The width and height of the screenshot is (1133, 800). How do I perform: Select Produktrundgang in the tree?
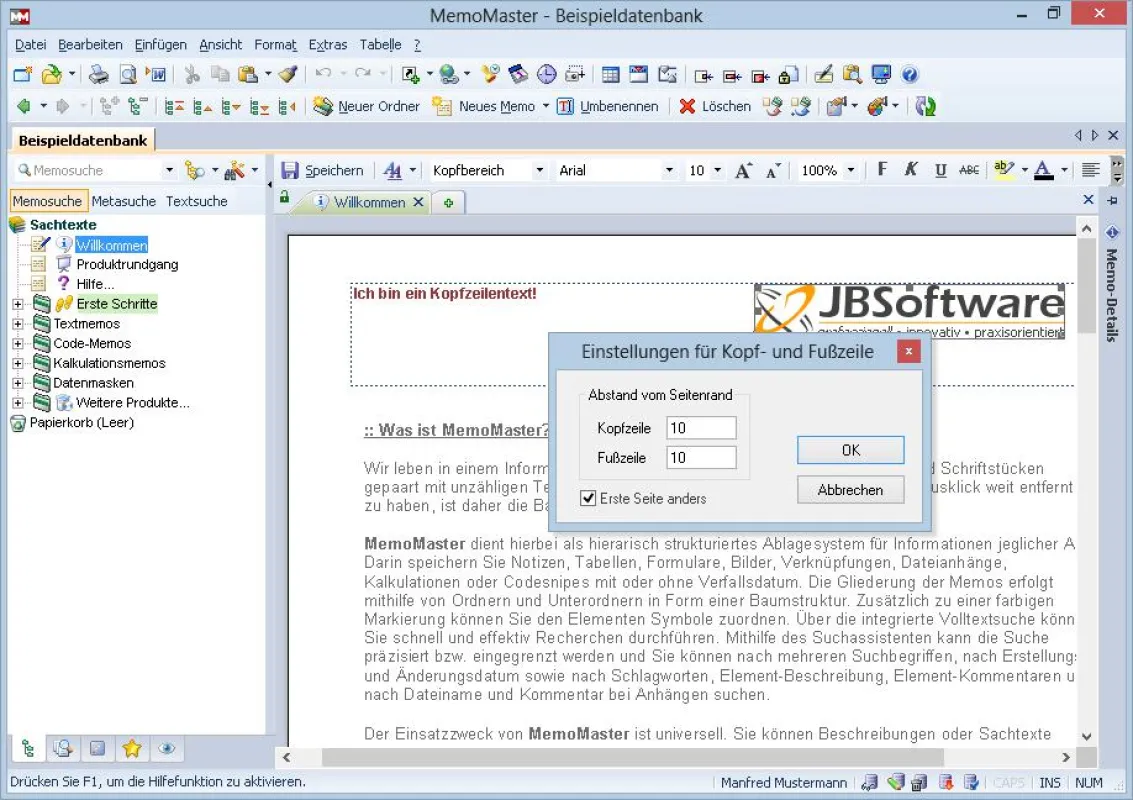point(127,264)
